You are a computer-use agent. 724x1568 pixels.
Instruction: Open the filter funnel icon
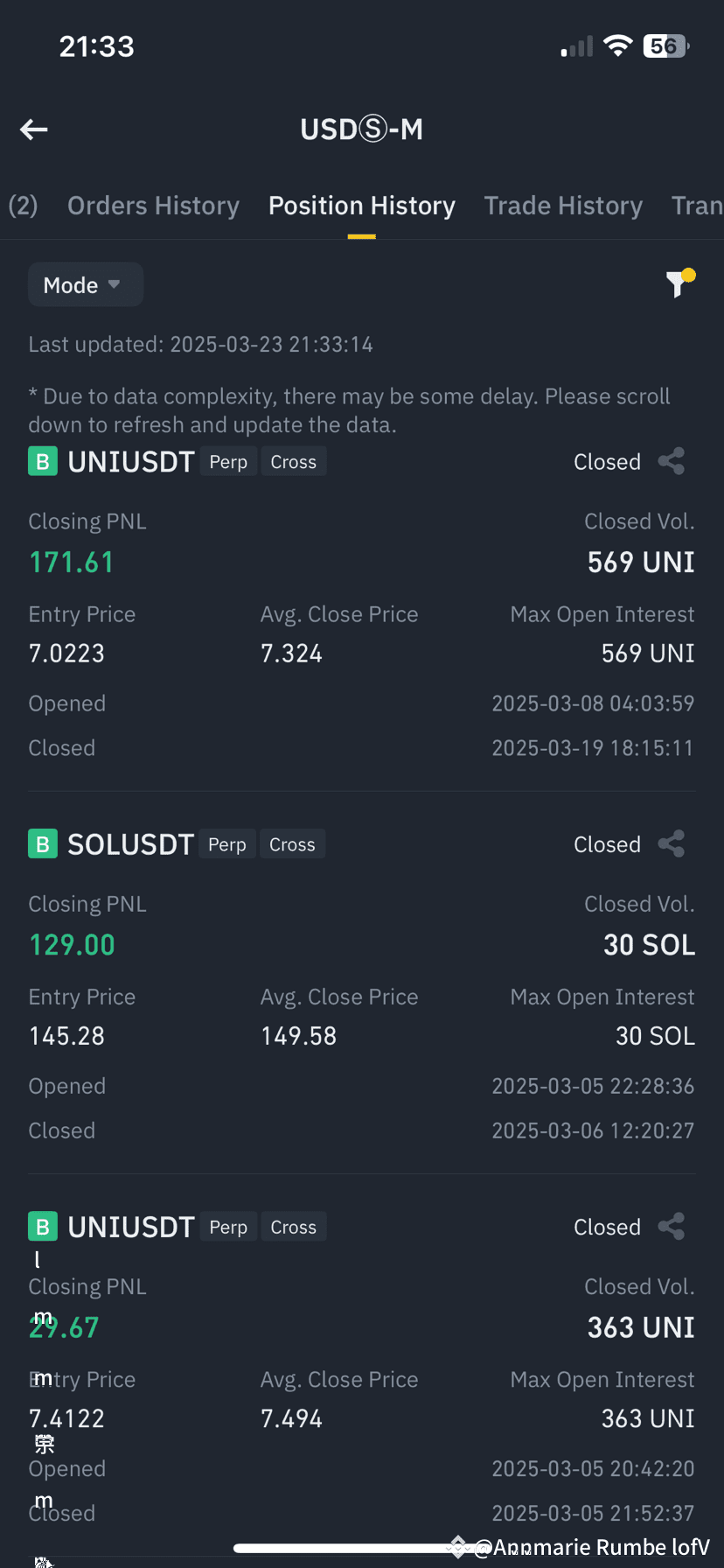(x=679, y=283)
